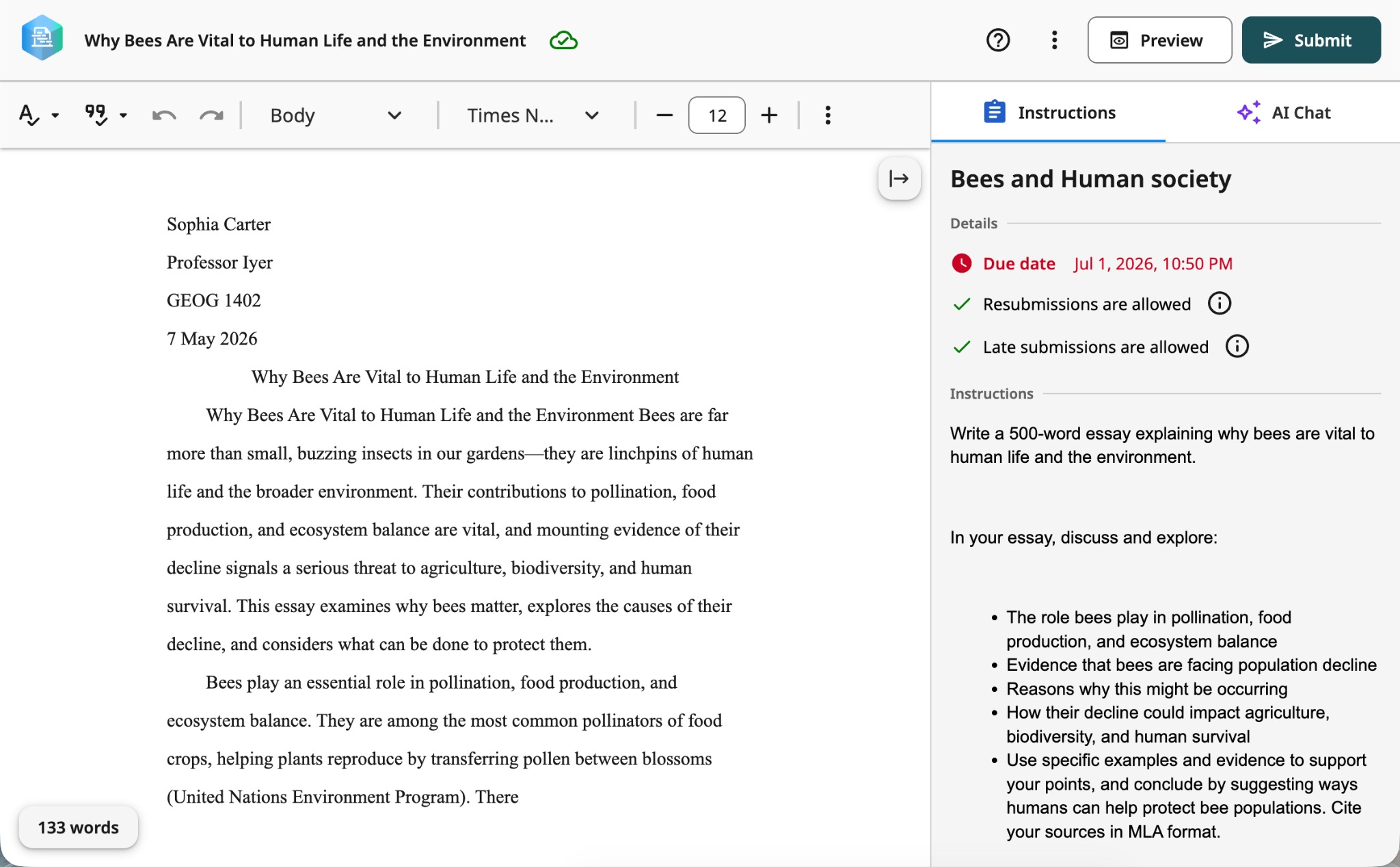
Task: Click the app logo icon
Action: 42,39
